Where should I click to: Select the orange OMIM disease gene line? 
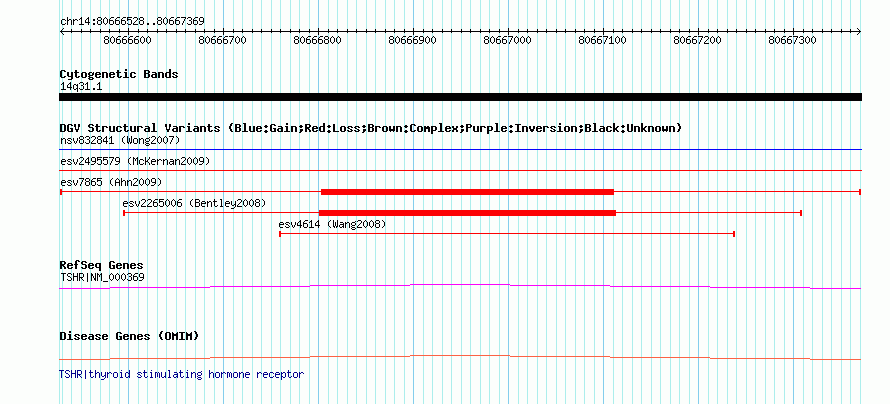point(460,357)
